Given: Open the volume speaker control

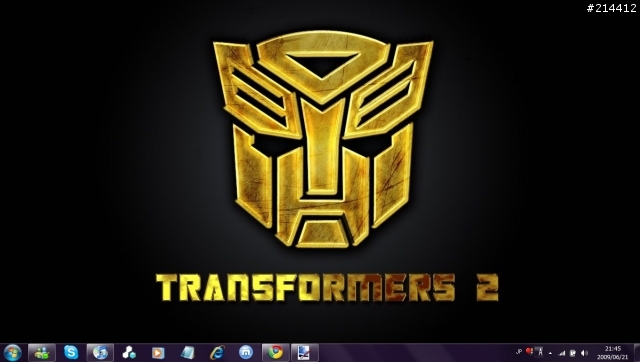Looking at the screenshot, I should pyautogui.click(x=584, y=353).
